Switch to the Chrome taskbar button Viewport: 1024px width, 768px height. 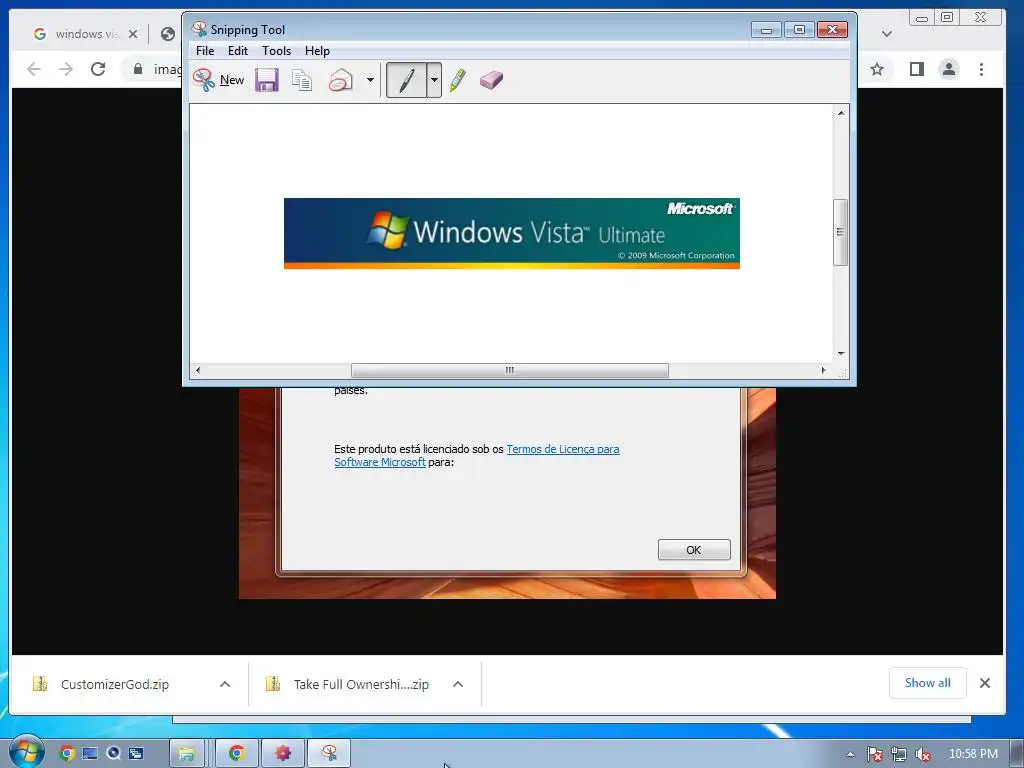(x=236, y=754)
